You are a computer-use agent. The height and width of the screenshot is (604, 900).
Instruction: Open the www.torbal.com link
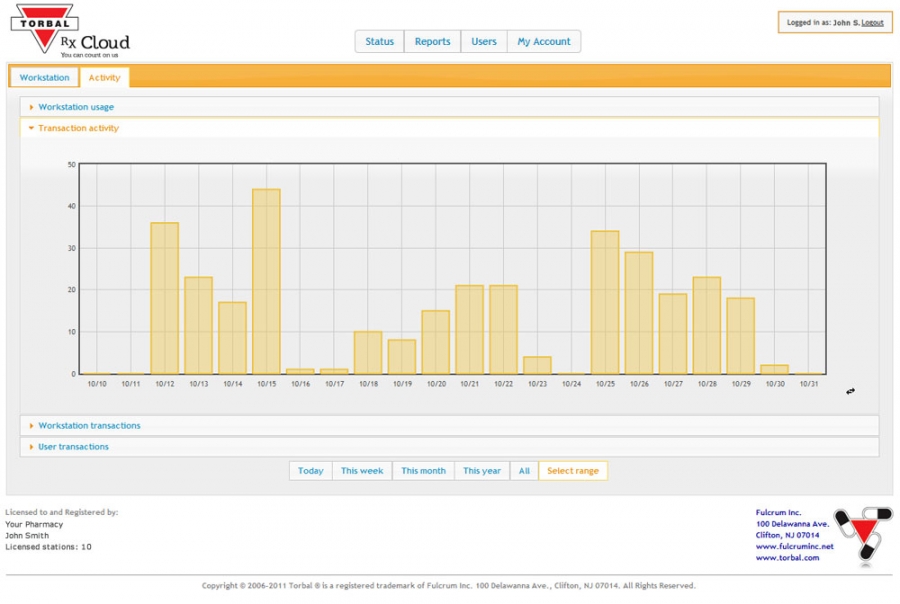point(788,557)
